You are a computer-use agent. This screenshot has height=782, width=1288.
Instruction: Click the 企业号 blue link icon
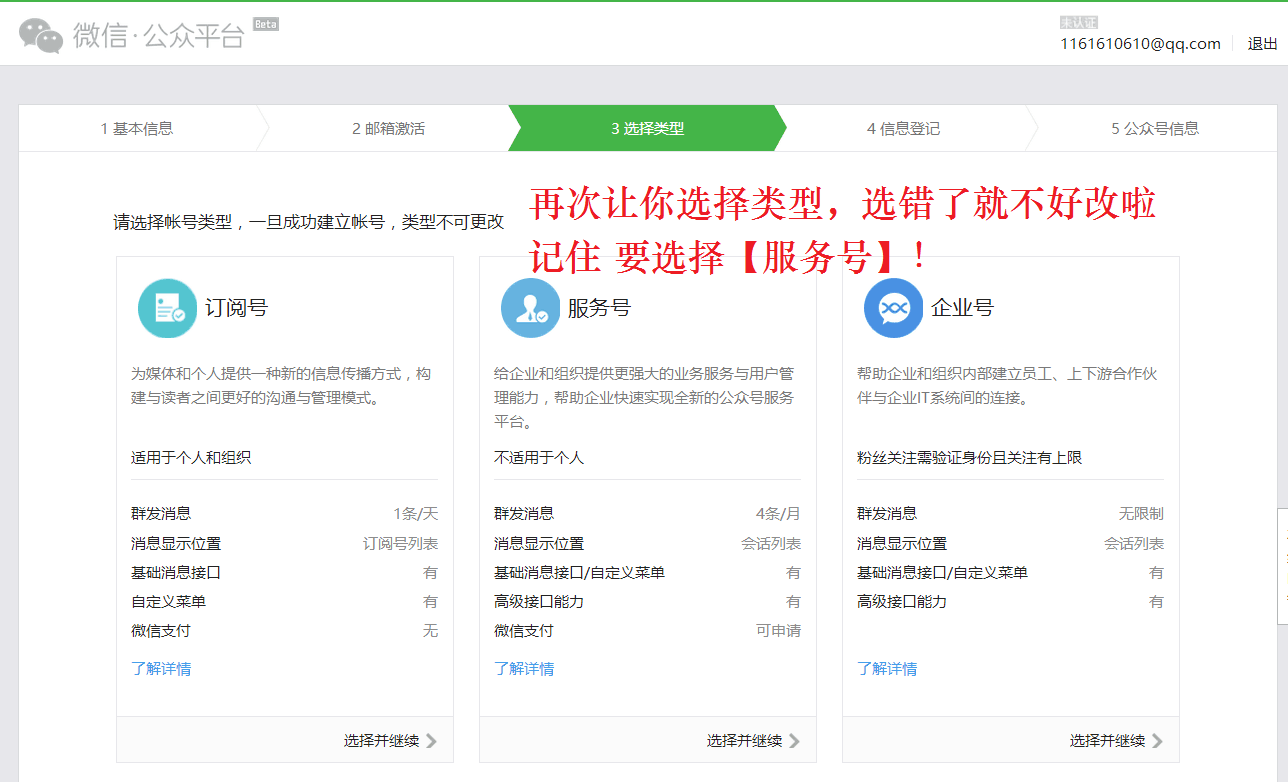[x=893, y=308]
